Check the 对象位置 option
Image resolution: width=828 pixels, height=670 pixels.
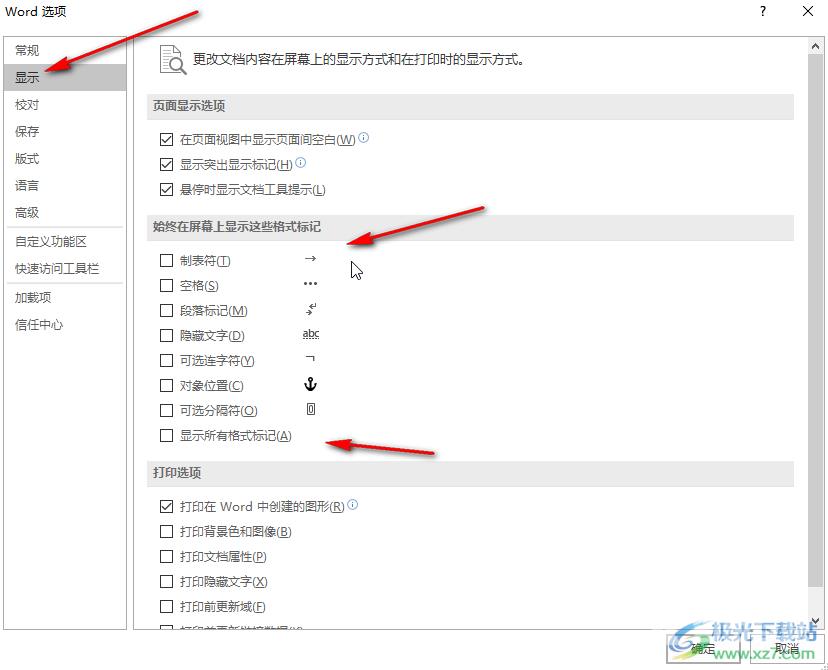pyautogui.click(x=166, y=385)
